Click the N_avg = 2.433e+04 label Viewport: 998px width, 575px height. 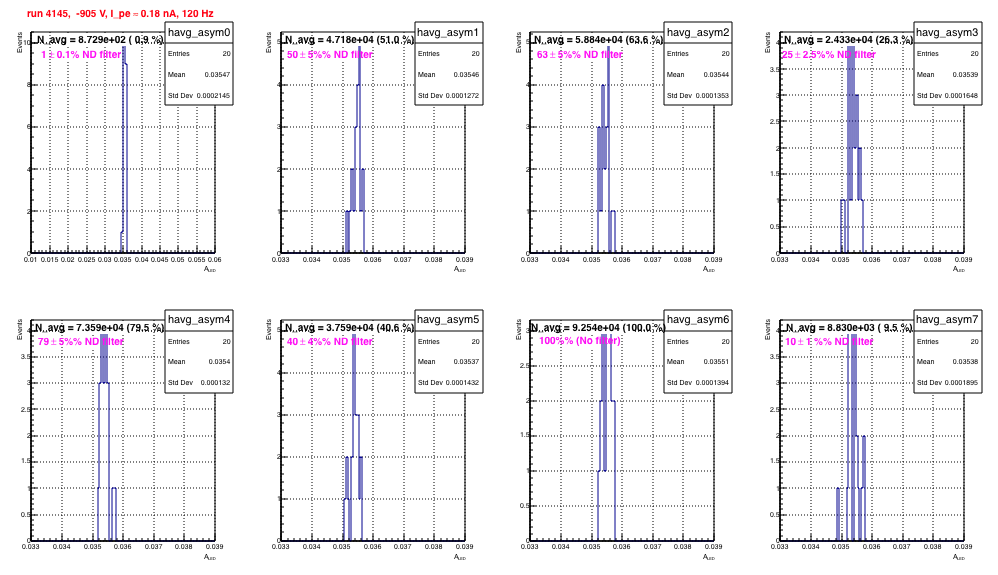point(848,40)
